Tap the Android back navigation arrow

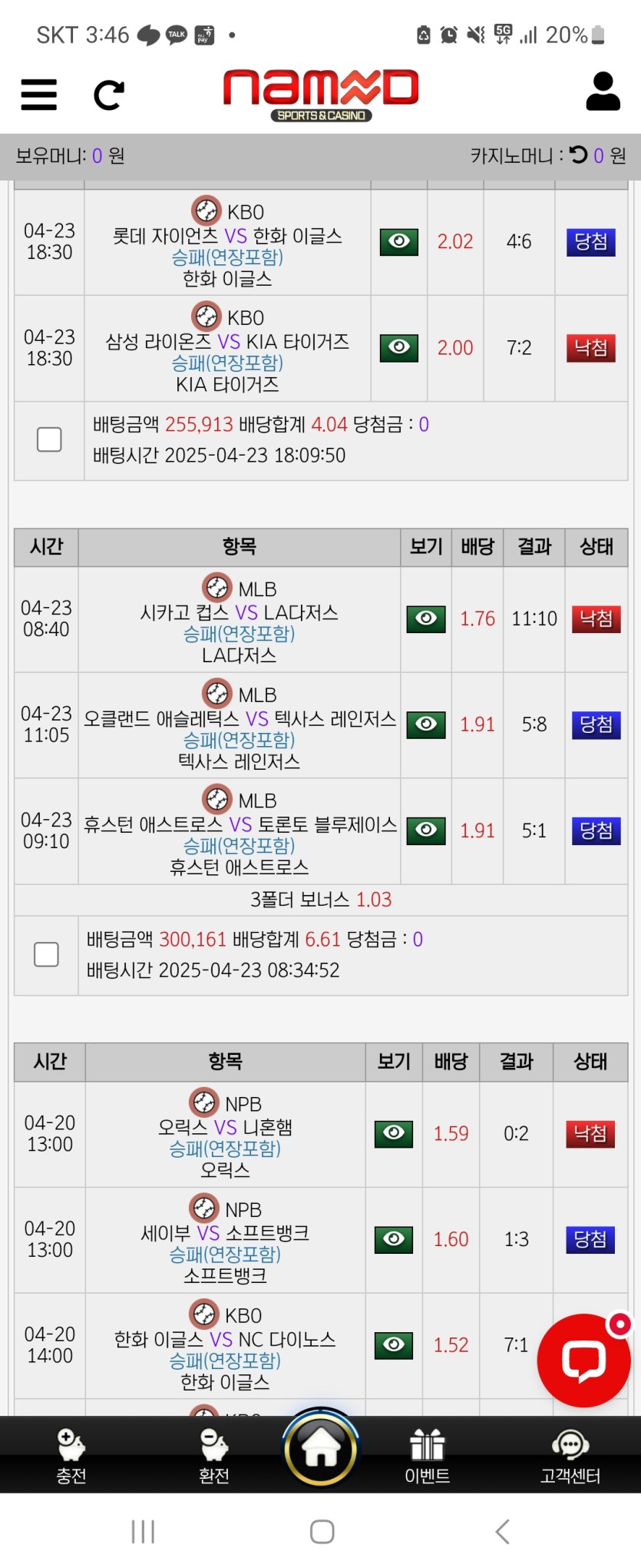click(502, 1531)
